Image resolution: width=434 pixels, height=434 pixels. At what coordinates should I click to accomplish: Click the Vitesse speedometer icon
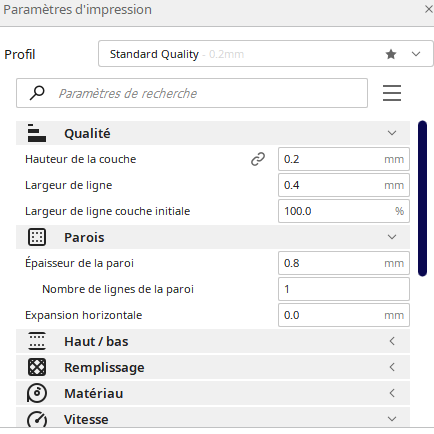pos(37,419)
